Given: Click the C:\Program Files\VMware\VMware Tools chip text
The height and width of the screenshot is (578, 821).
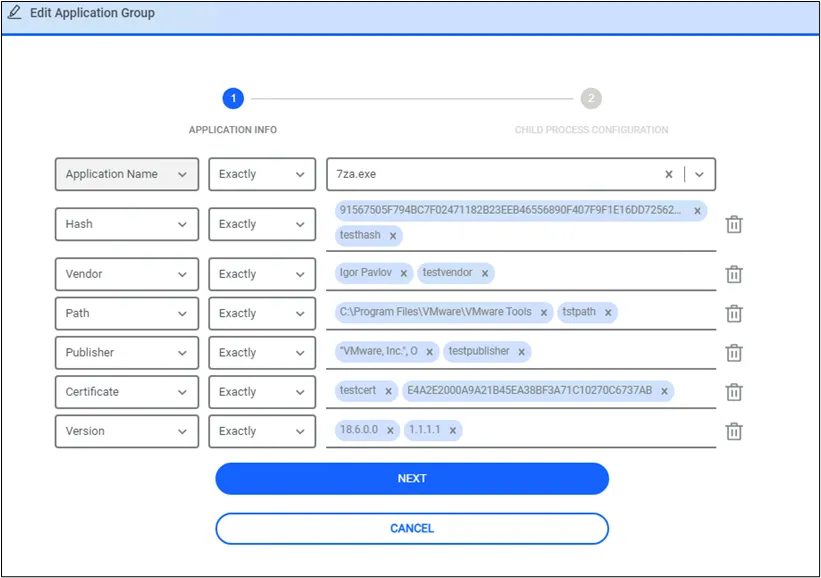Looking at the screenshot, I should pyautogui.click(x=436, y=312).
